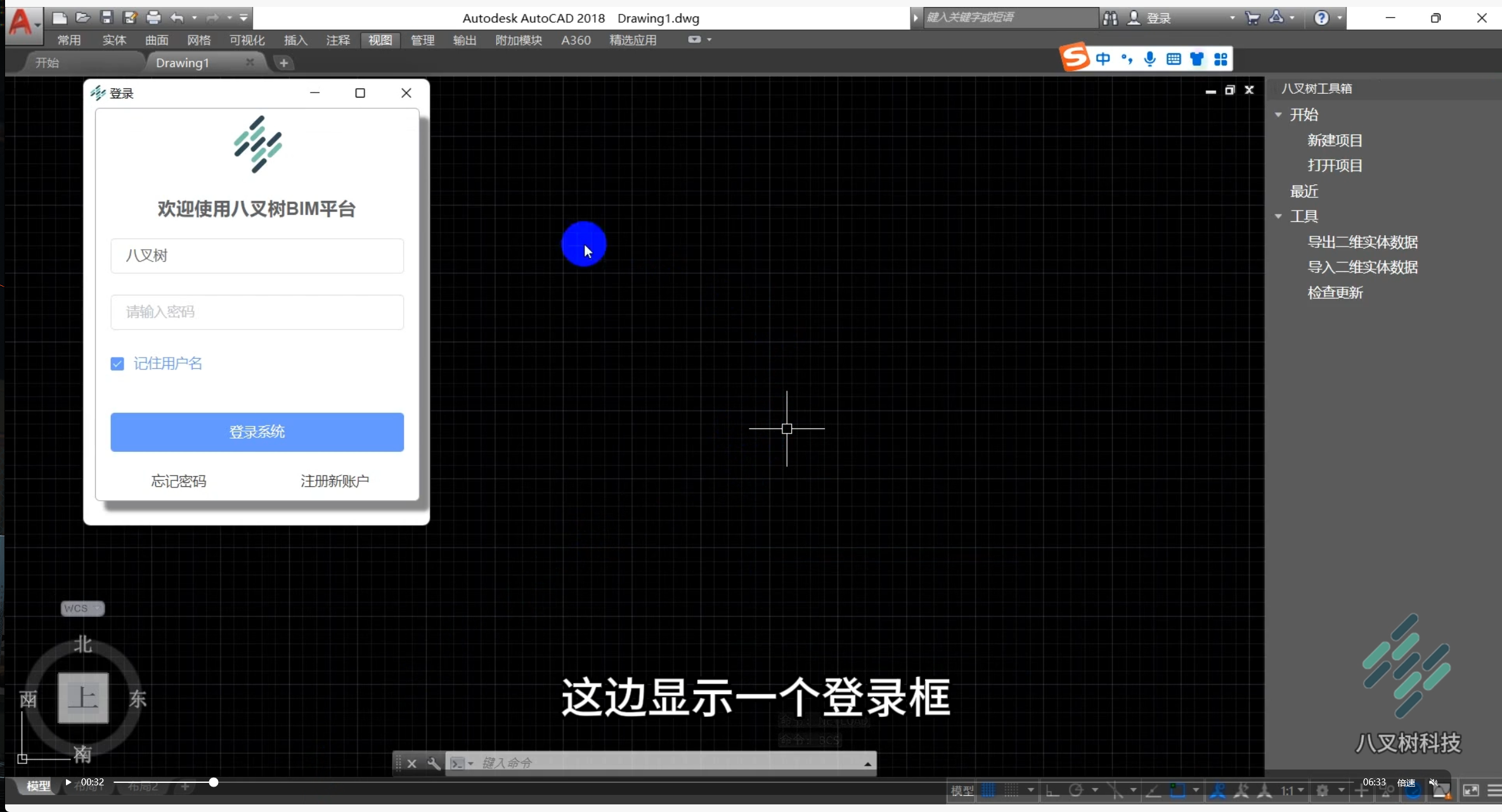Select the 注释 ribbon tab
The height and width of the screenshot is (812, 1502).
tap(338, 40)
